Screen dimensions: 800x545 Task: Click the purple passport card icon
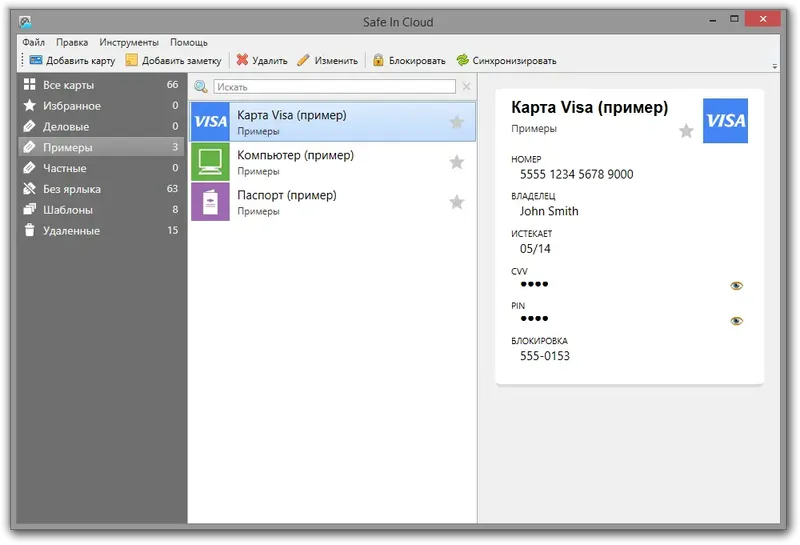pos(210,202)
